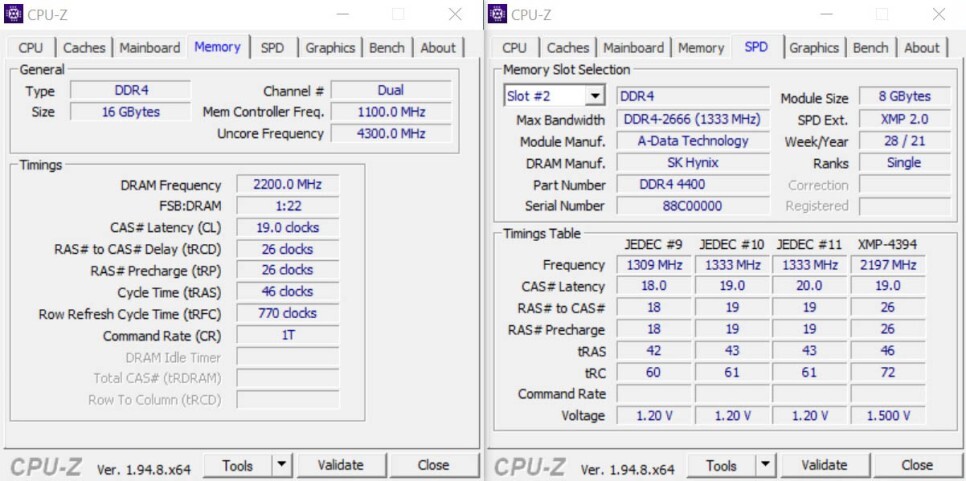Image resolution: width=966 pixels, height=481 pixels.
Task: Open Graphics tab in the right window
Action: [x=814, y=47]
